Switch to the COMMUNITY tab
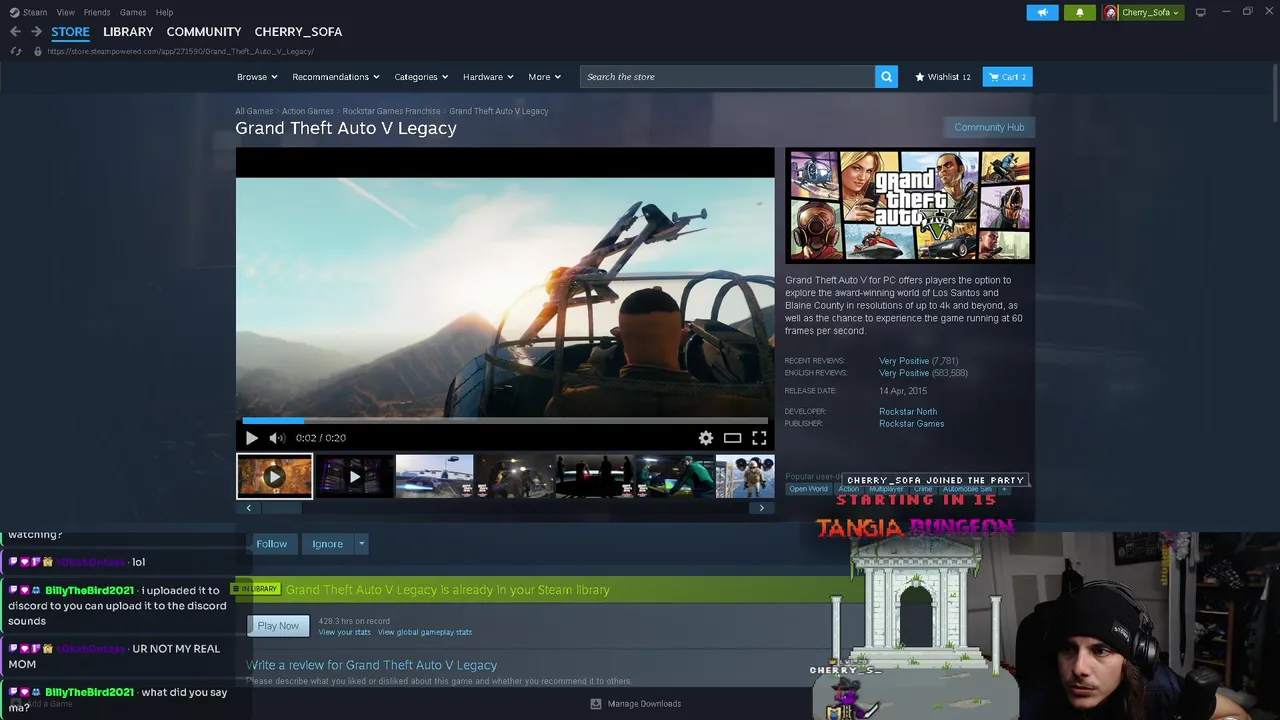This screenshot has width=1280, height=720. pos(204,32)
